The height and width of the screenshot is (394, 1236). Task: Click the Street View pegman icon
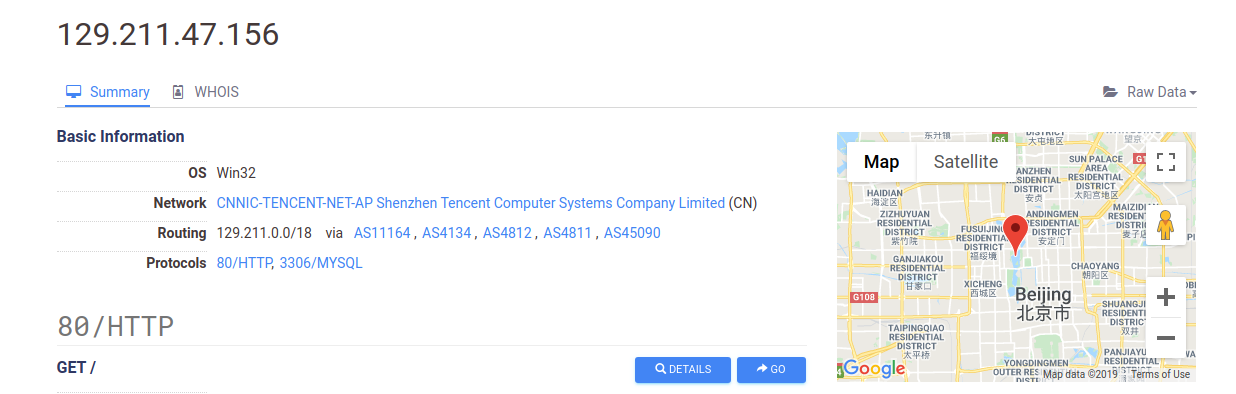tap(1165, 225)
